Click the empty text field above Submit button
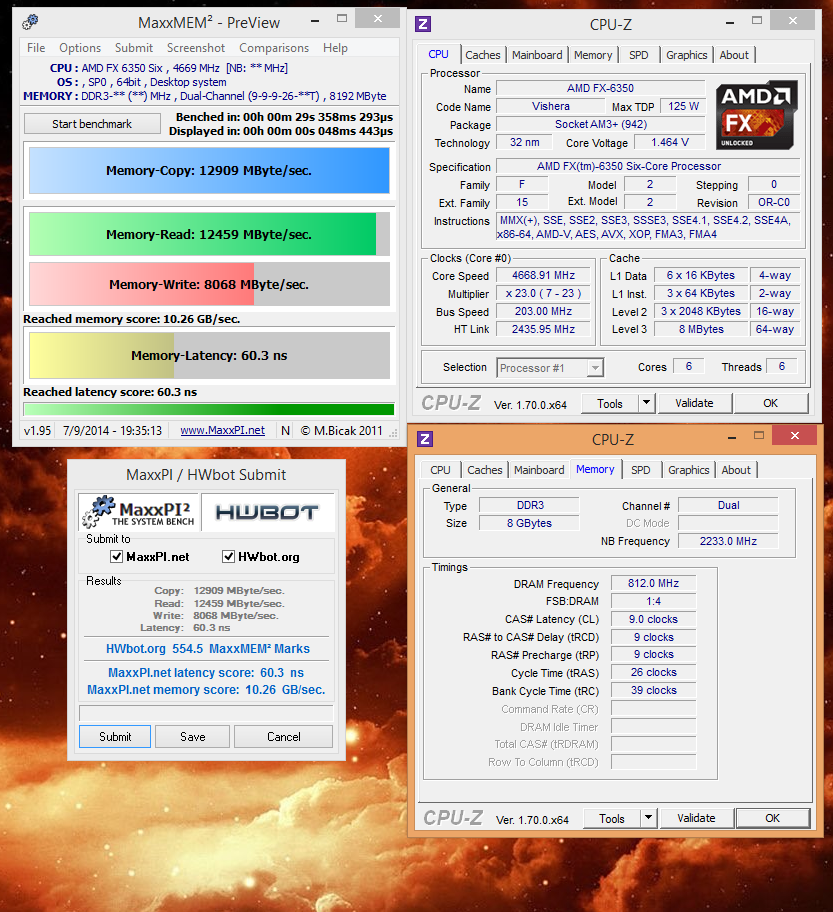This screenshot has width=833, height=912. tap(206, 713)
